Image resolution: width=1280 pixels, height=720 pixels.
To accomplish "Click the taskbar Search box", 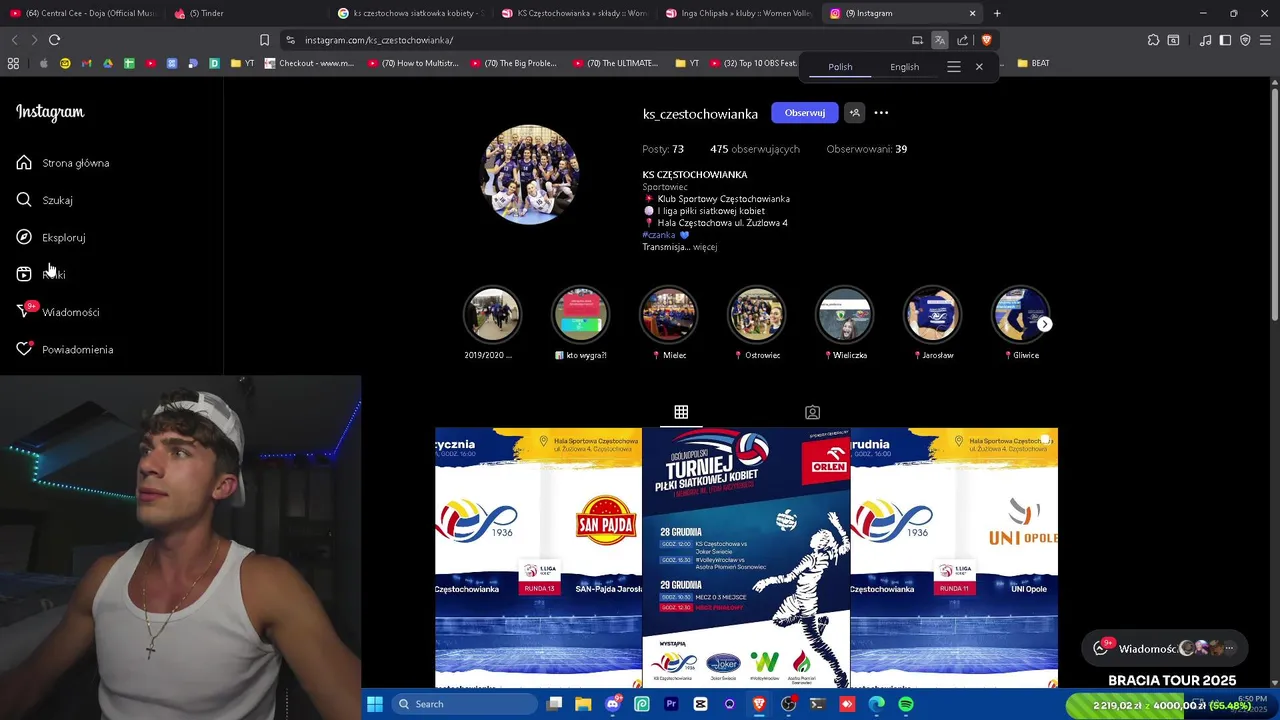I will coord(464,704).
